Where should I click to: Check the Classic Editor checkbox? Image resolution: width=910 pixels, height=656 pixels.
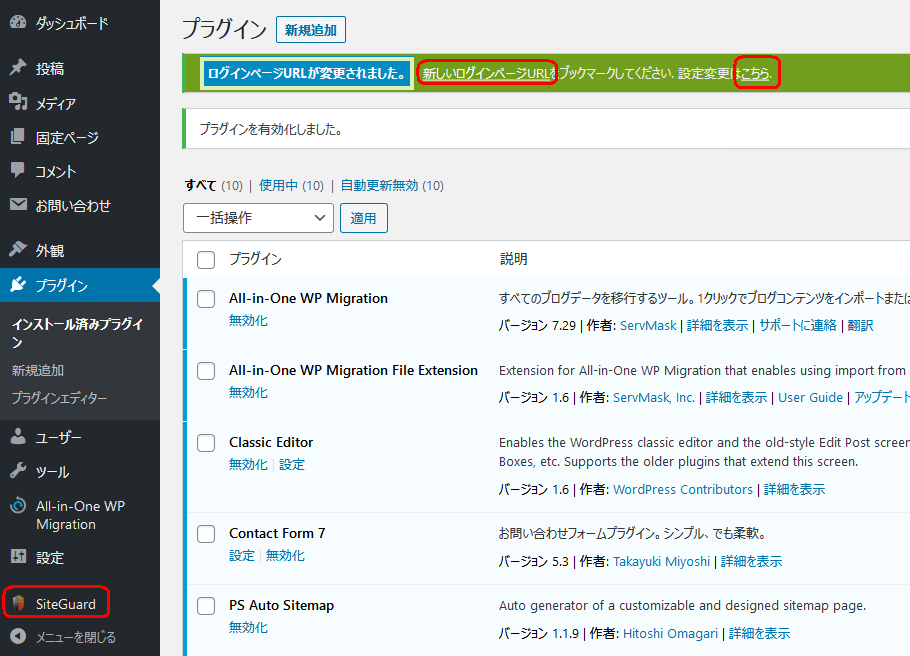[x=205, y=443]
